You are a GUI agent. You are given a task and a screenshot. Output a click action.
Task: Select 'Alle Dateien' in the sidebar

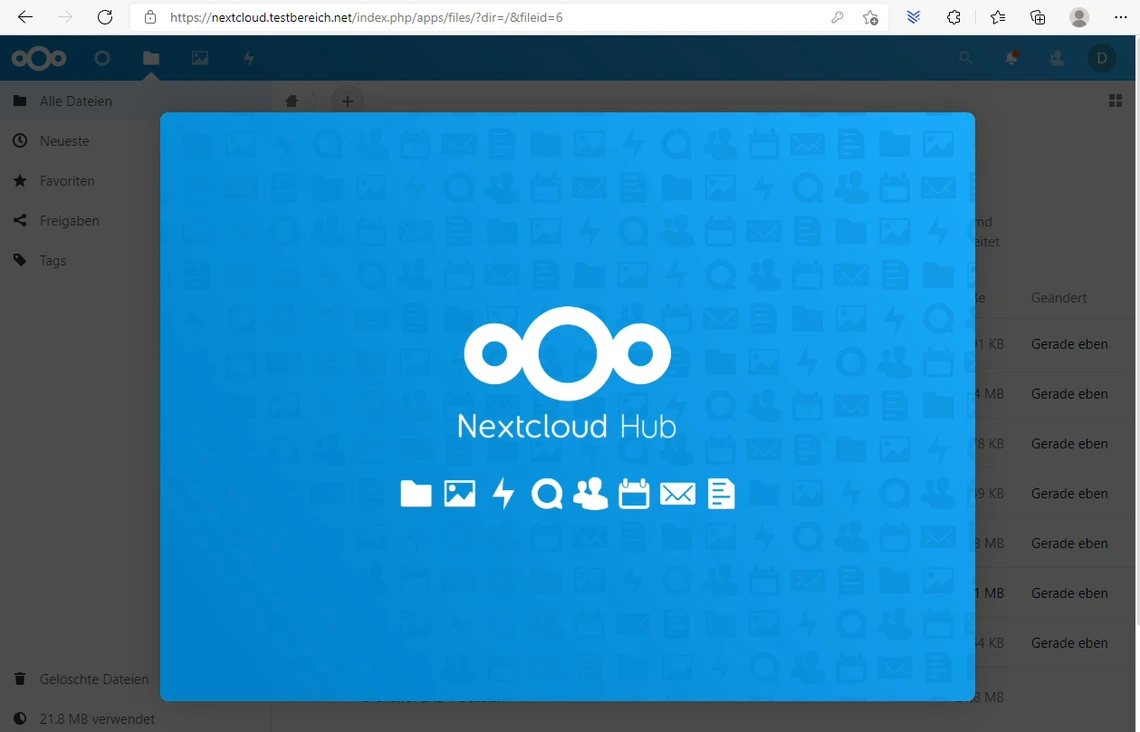[75, 101]
